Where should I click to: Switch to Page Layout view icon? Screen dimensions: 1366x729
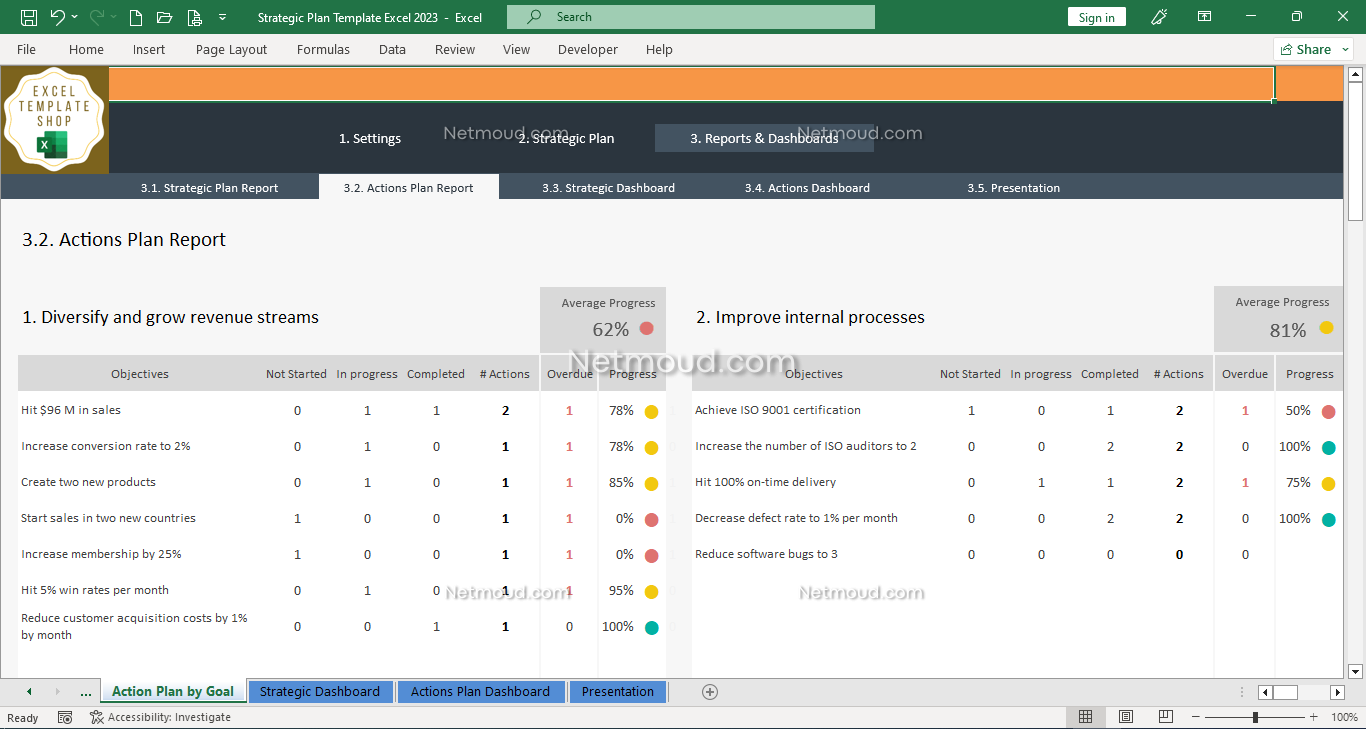click(1126, 717)
